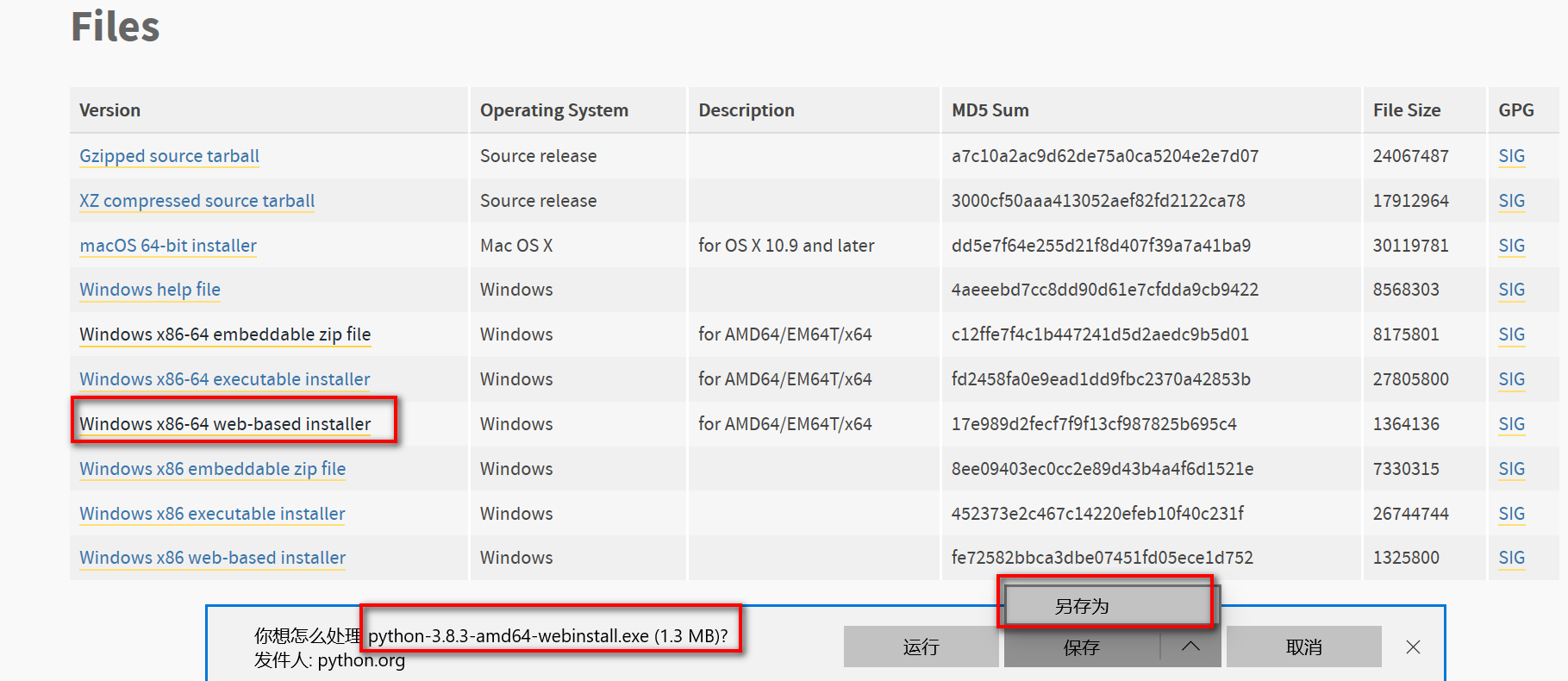Viewport: 1568px width, 681px height.
Task: Open SIG for x86 embeddable zip row
Action: click(1511, 469)
